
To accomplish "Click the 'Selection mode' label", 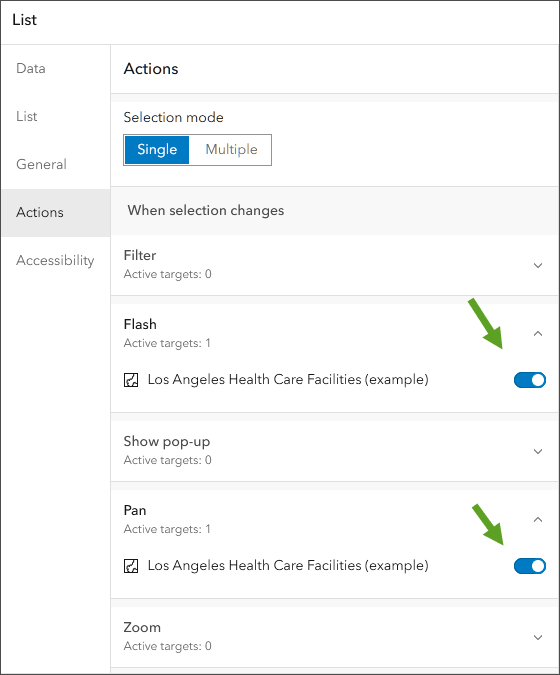I will tap(173, 118).
